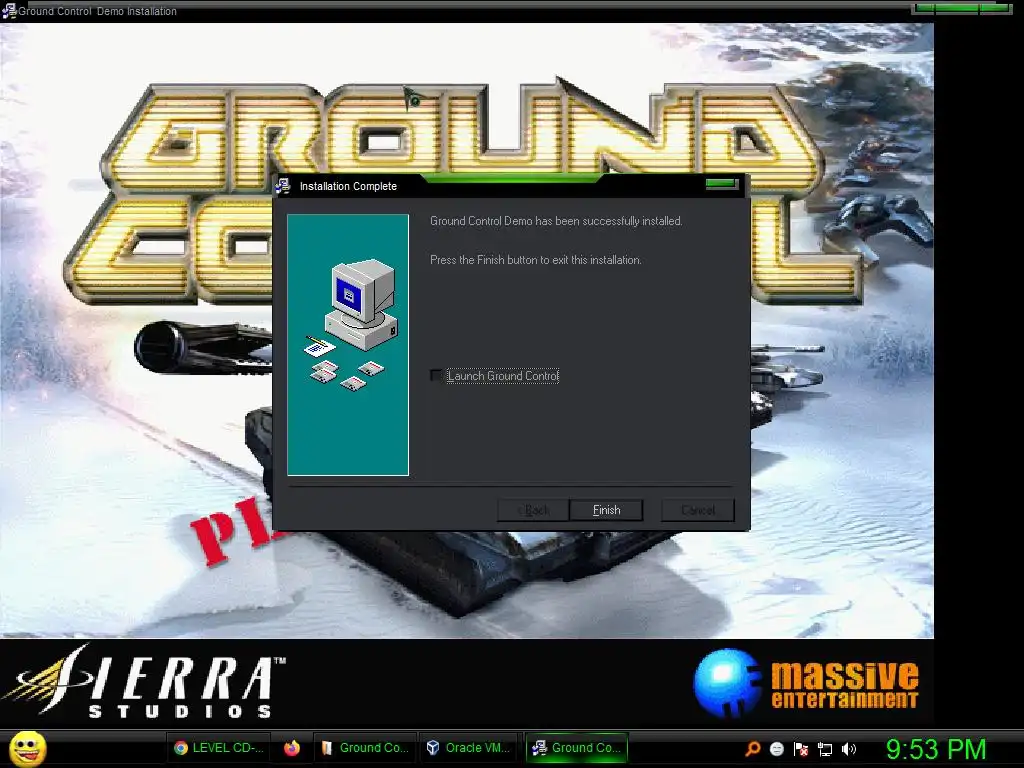The width and height of the screenshot is (1024, 768).
Task: Click the round white tray icon
Action: point(776,749)
